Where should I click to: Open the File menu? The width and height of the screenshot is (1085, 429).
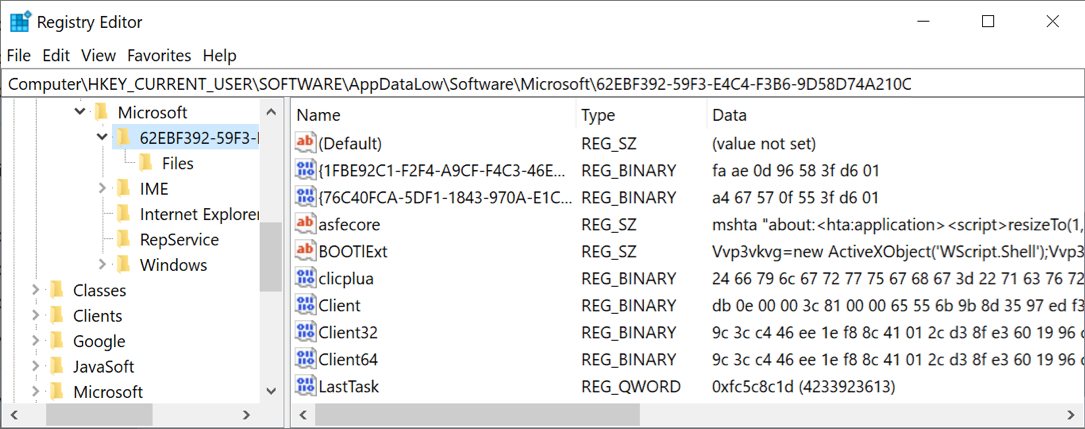[19, 55]
